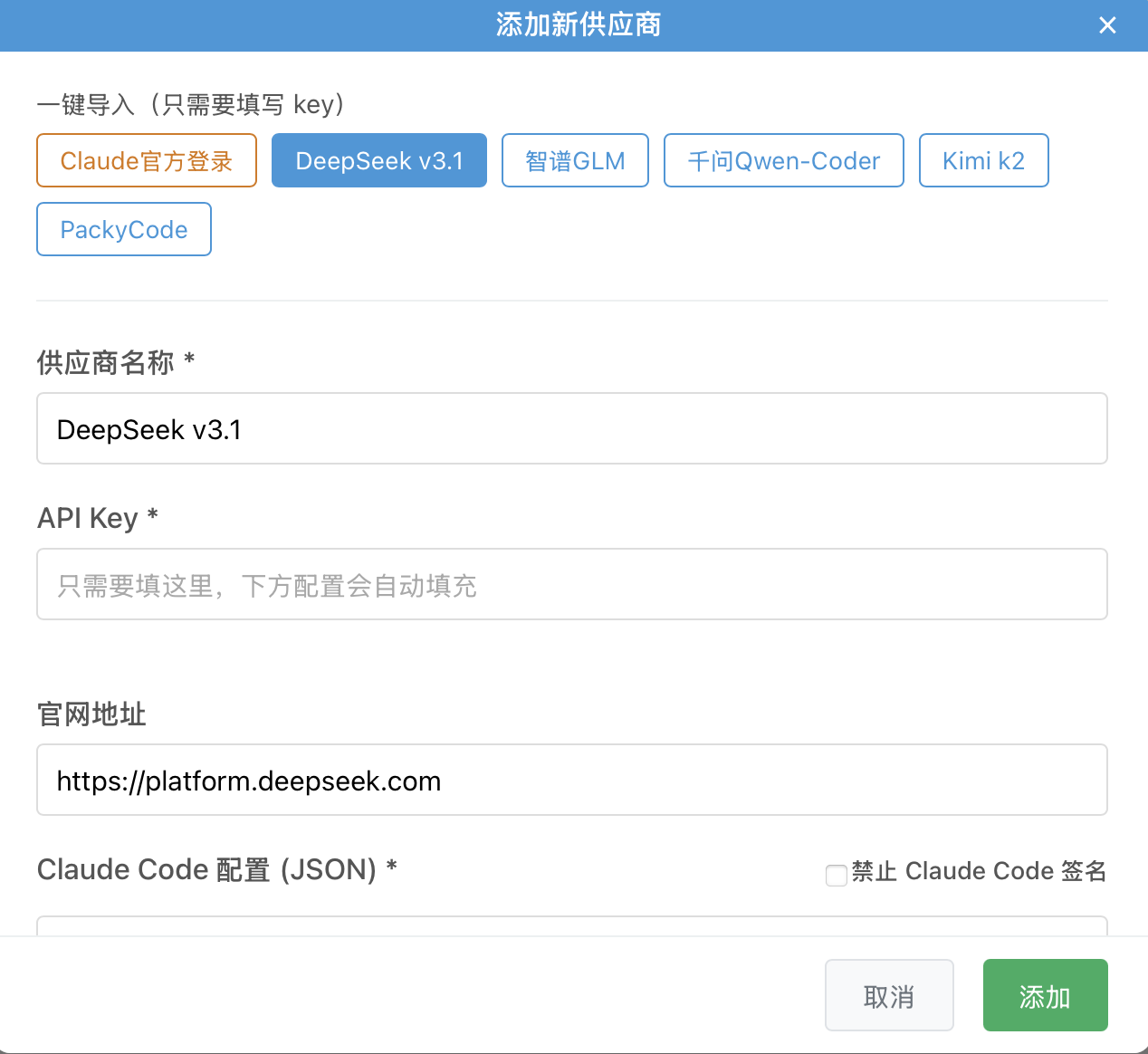Click the 添加新供应商 dialog title
The width and height of the screenshot is (1148, 1054).
pyautogui.click(x=579, y=25)
